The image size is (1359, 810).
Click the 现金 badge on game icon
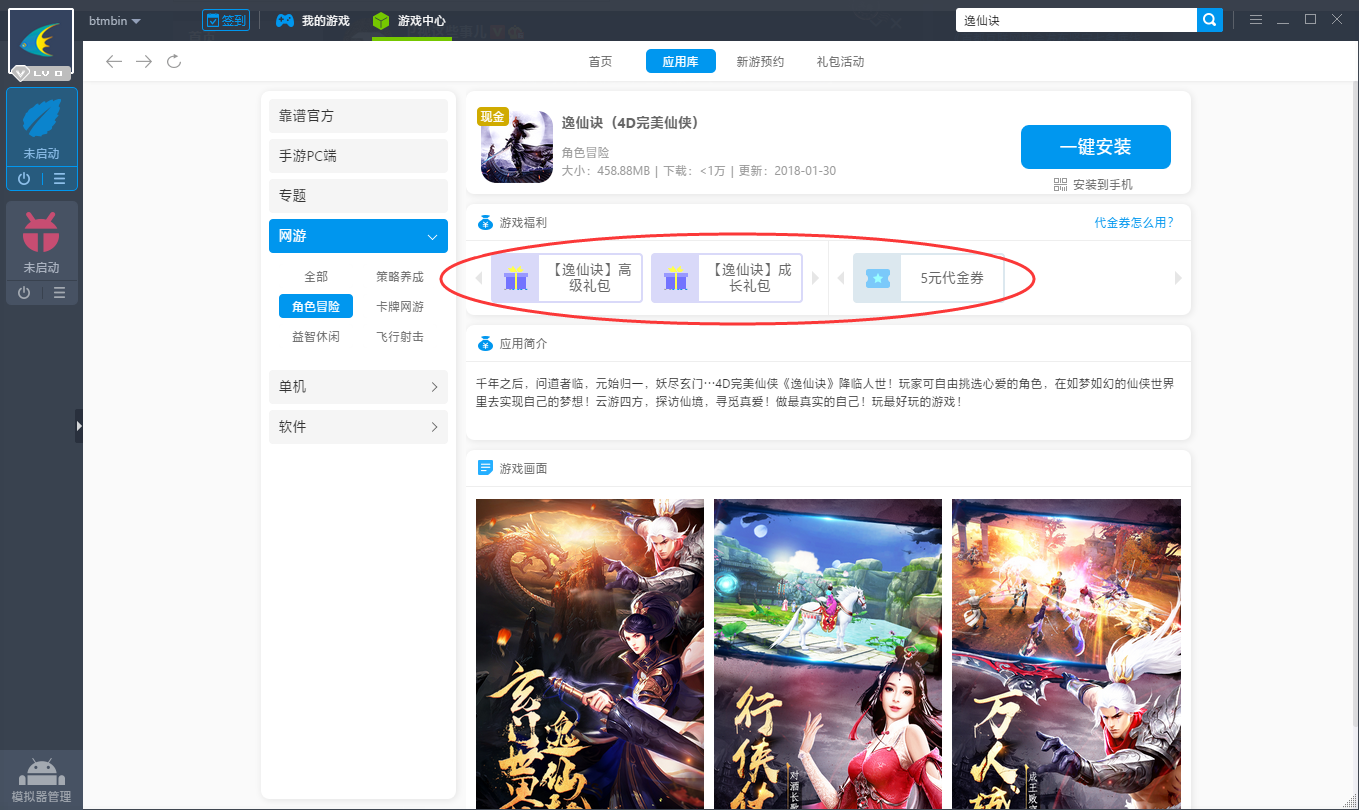[493, 116]
